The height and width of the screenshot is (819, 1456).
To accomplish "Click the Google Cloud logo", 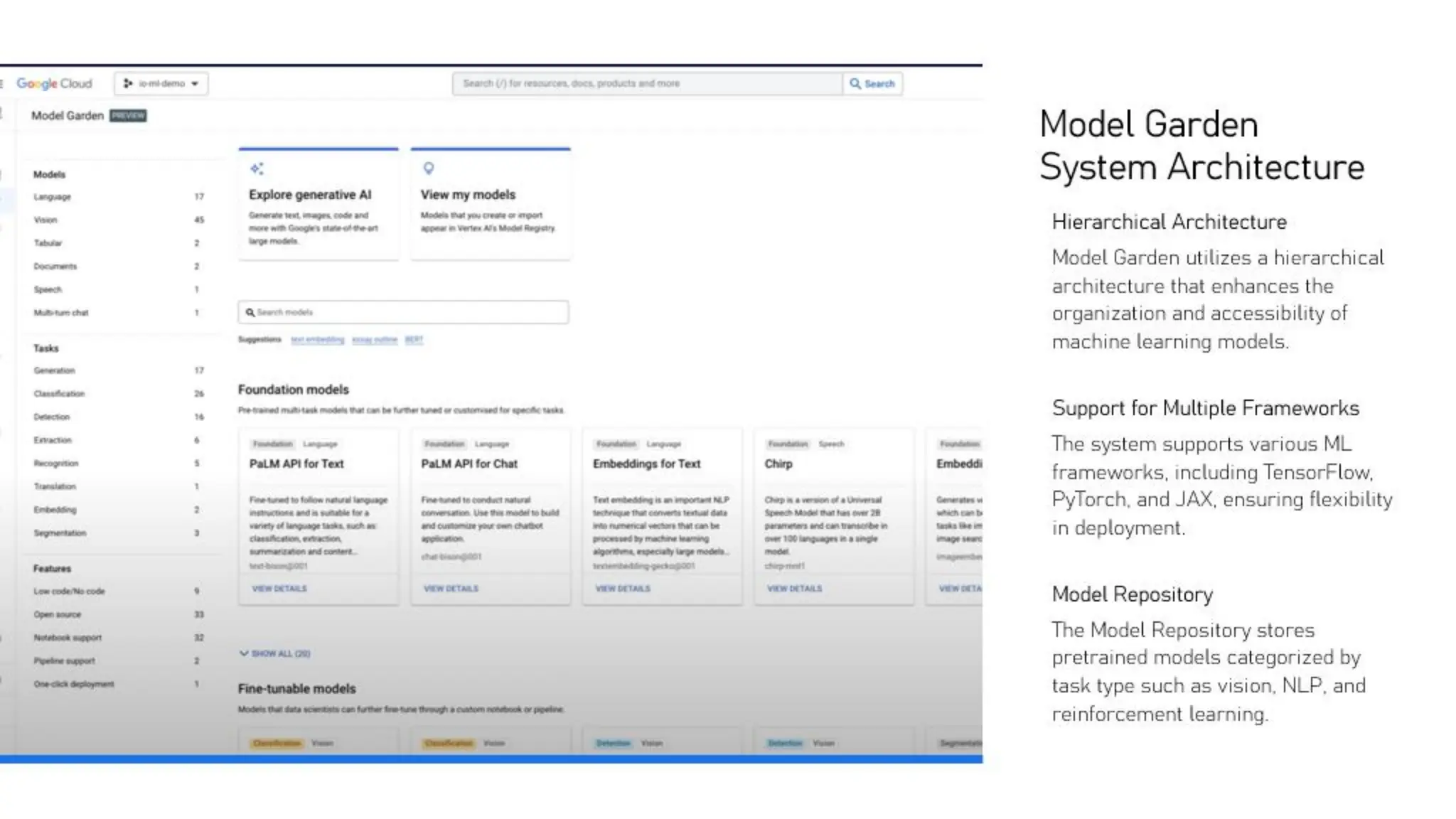I will coord(54,83).
